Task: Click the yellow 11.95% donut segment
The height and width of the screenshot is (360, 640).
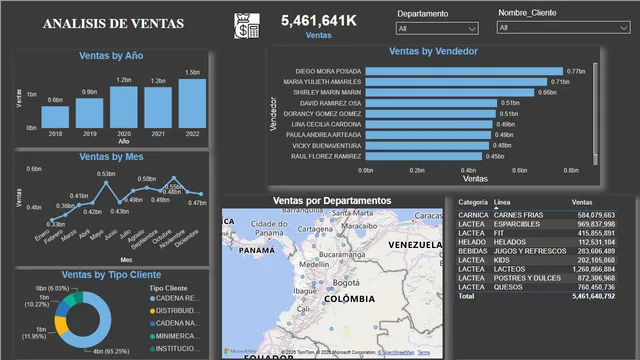Action: (x=60, y=326)
